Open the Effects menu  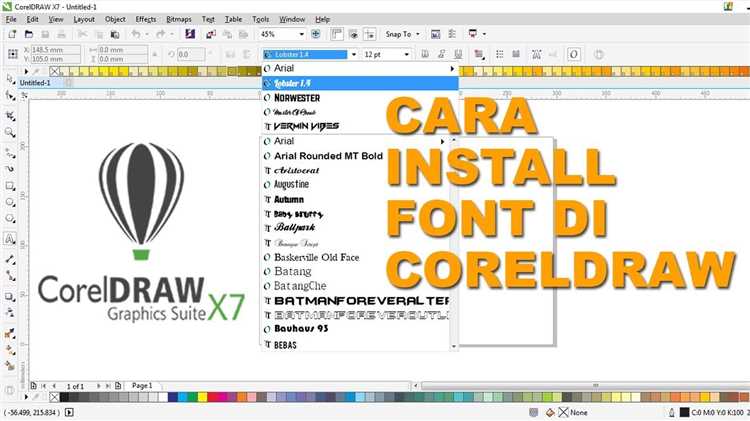tap(146, 19)
